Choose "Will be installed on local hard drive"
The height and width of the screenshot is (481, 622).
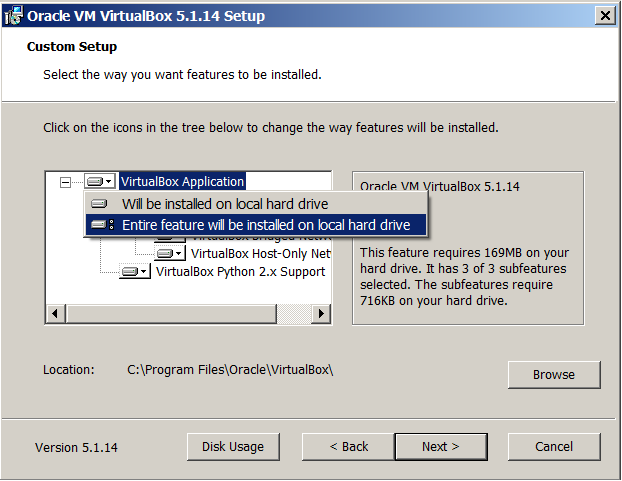[256, 204]
